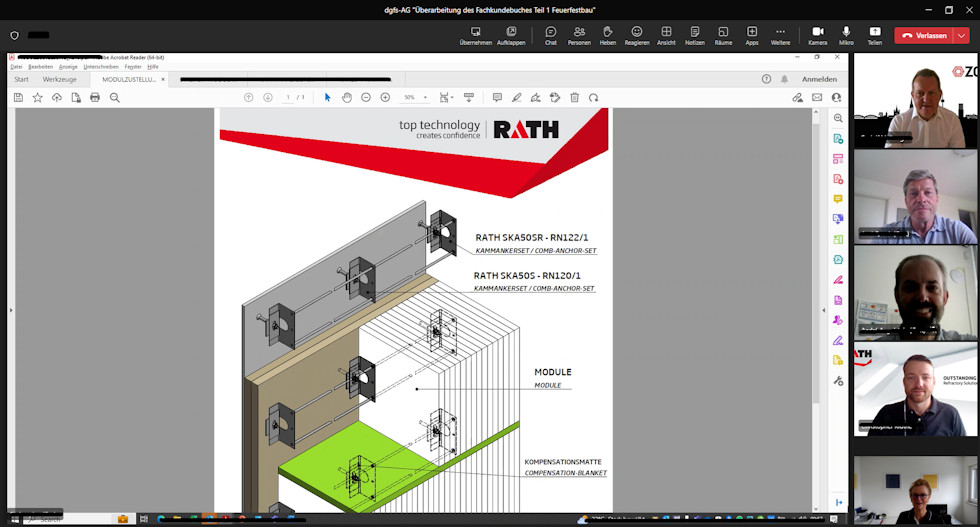This screenshot has height=527, width=980.
Task: Click the star bookmark icon in toolbar
Action: pyautogui.click(x=38, y=98)
